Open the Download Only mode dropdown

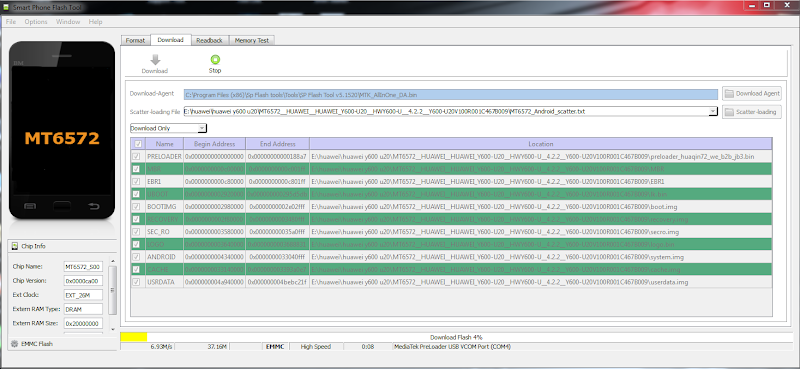click(x=168, y=128)
